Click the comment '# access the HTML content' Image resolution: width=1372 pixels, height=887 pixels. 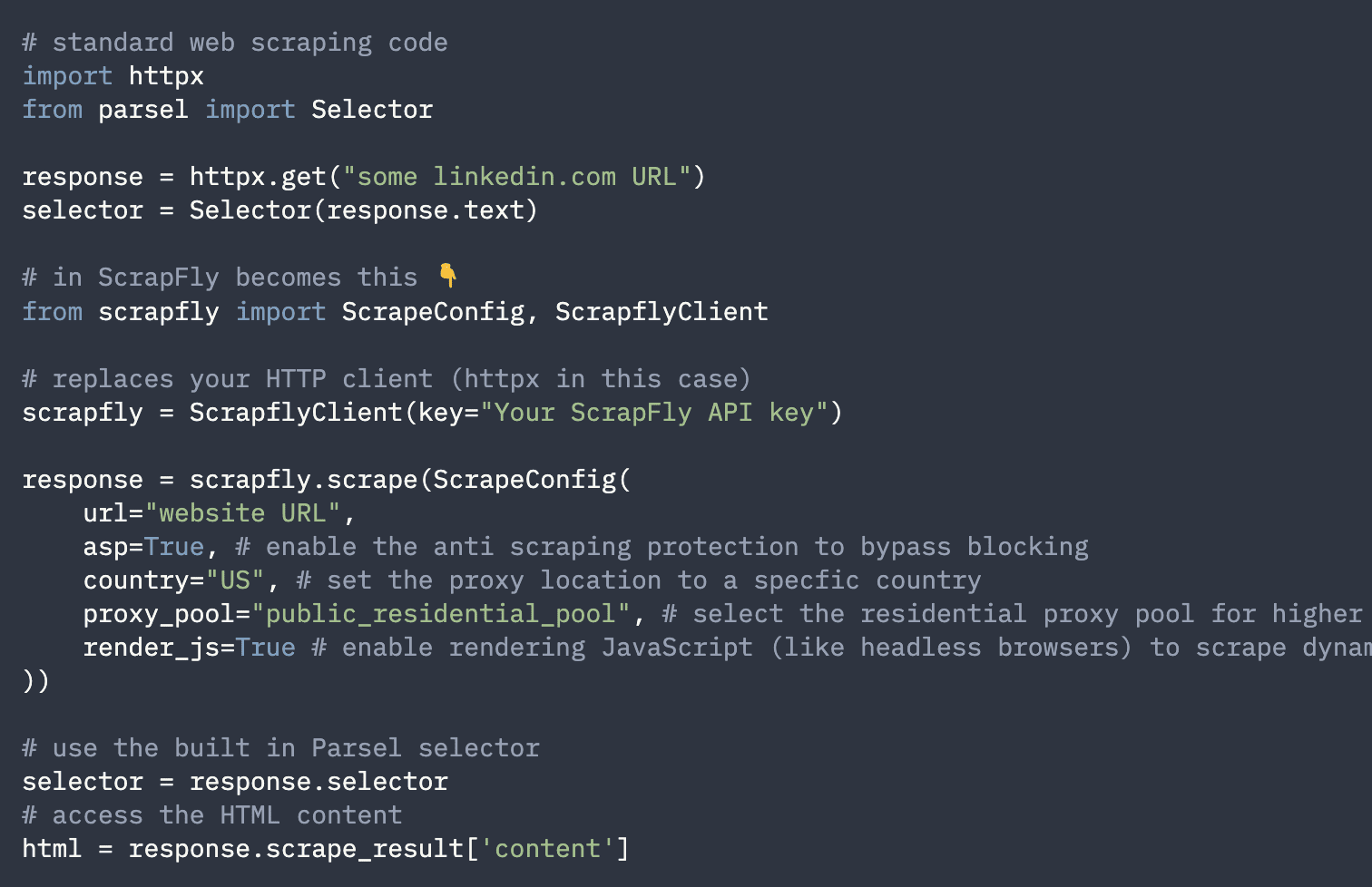coord(212,815)
